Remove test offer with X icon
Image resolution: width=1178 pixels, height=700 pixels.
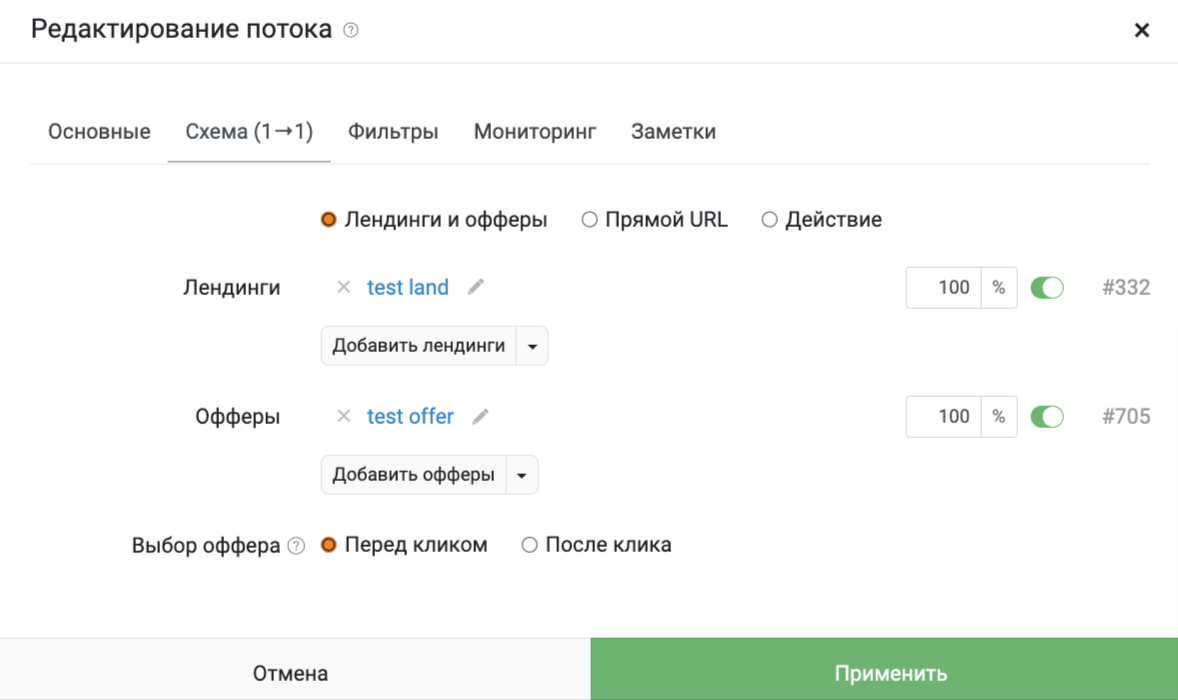tap(343, 416)
